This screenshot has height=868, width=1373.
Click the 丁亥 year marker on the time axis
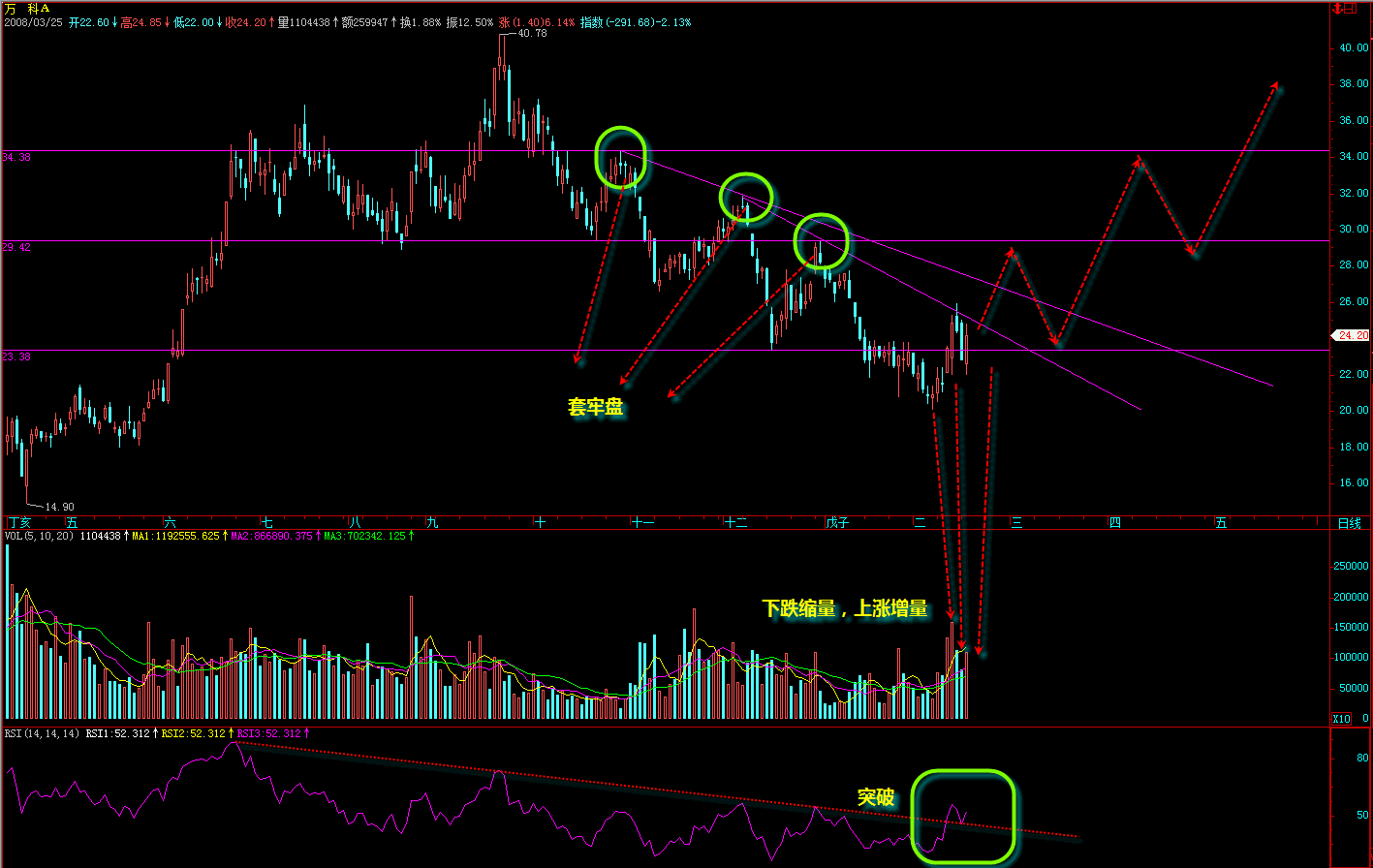(17, 523)
